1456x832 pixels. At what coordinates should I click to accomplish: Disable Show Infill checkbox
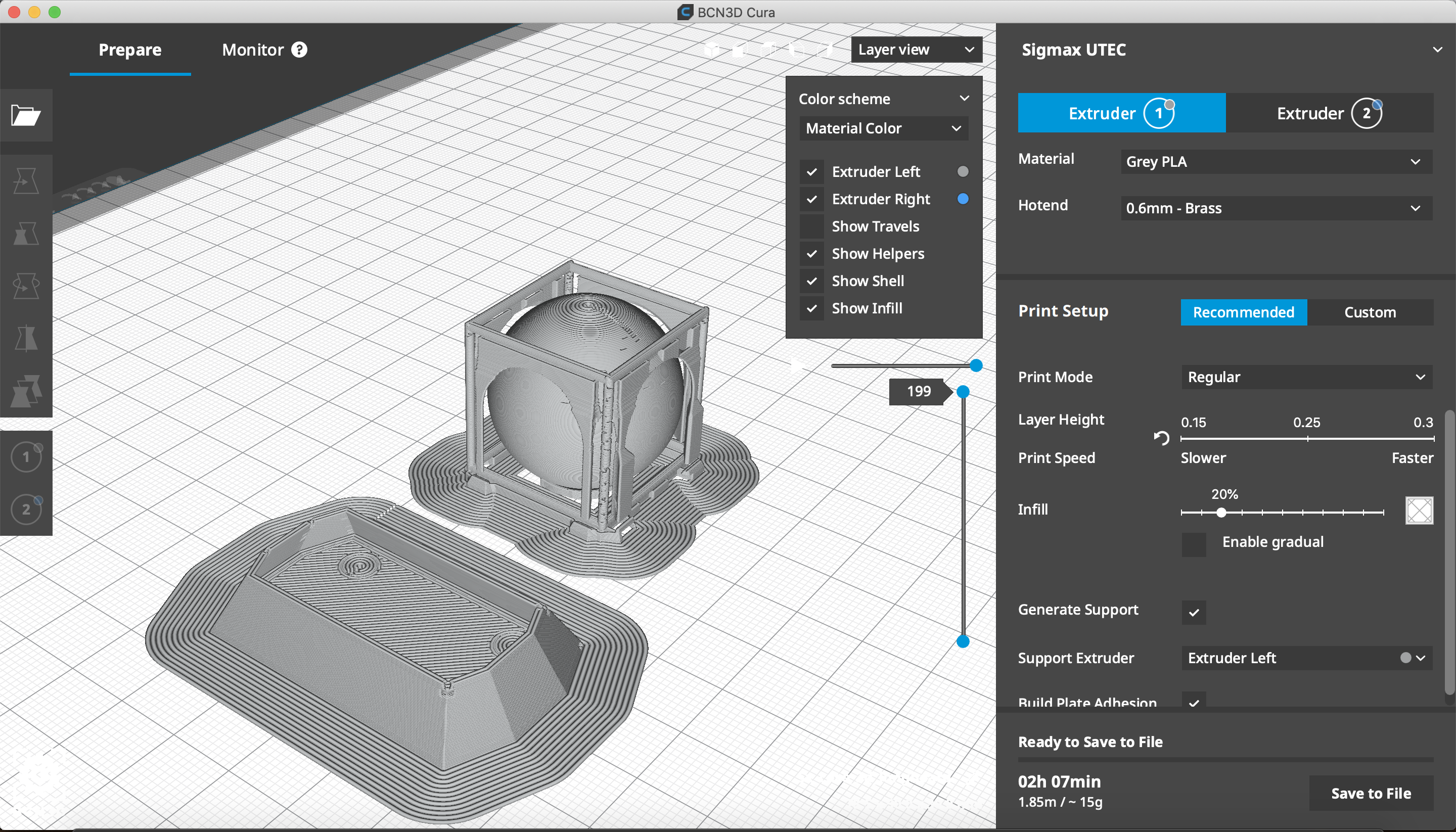coord(811,308)
